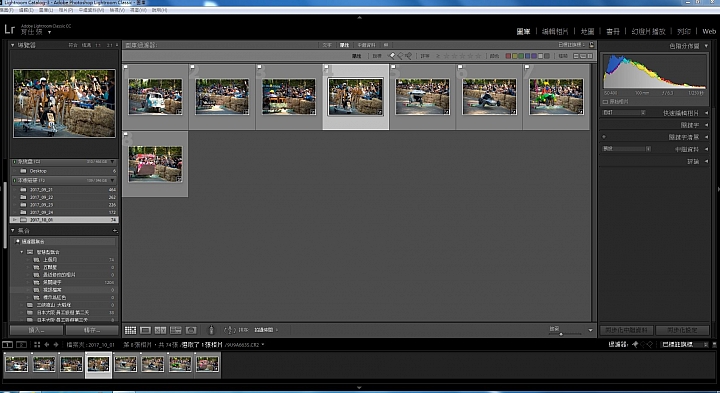Toggle flag on first grid thumbnail
The image size is (720, 393).
(x=126, y=67)
